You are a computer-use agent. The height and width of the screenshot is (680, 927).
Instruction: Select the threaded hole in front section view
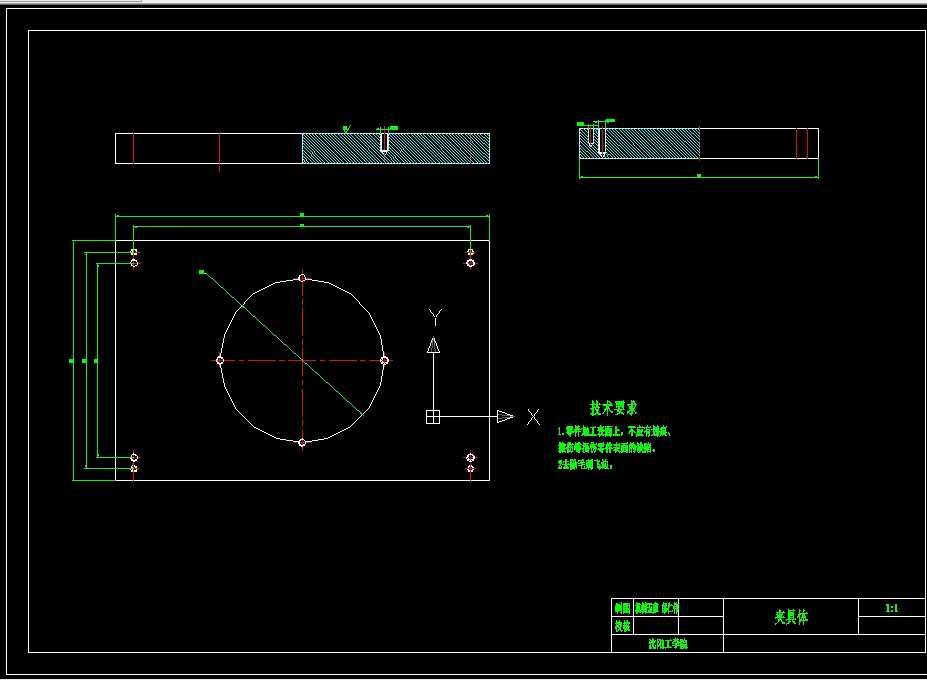tap(384, 143)
